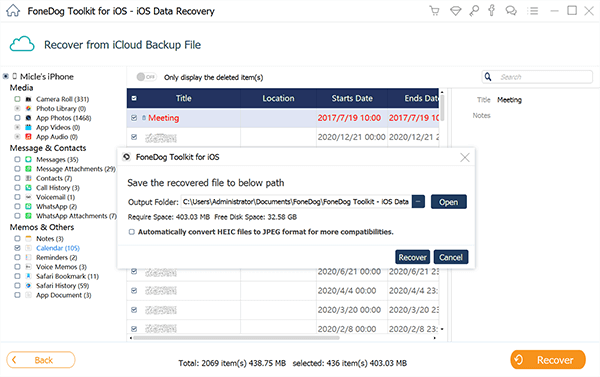Open the shopping cart icon
600x377 pixels.
pos(434,11)
